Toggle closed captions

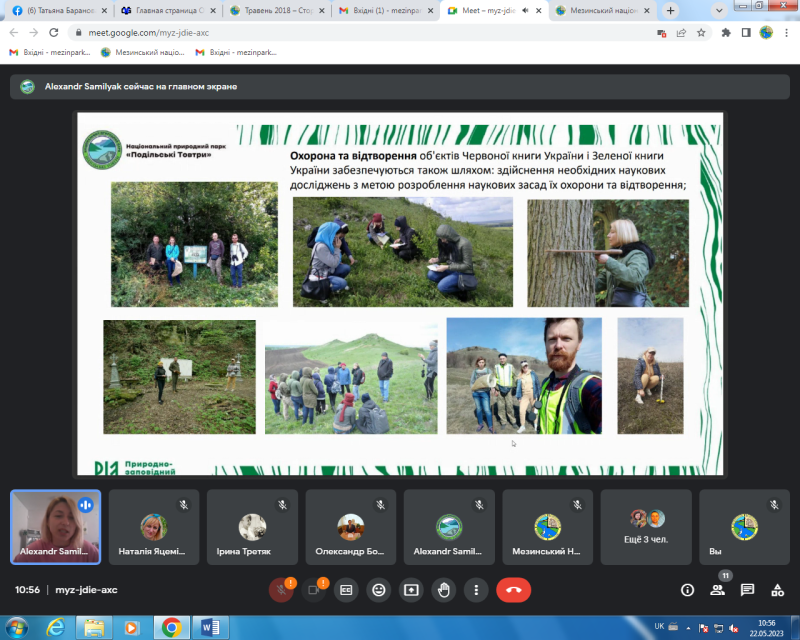pos(346,590)
